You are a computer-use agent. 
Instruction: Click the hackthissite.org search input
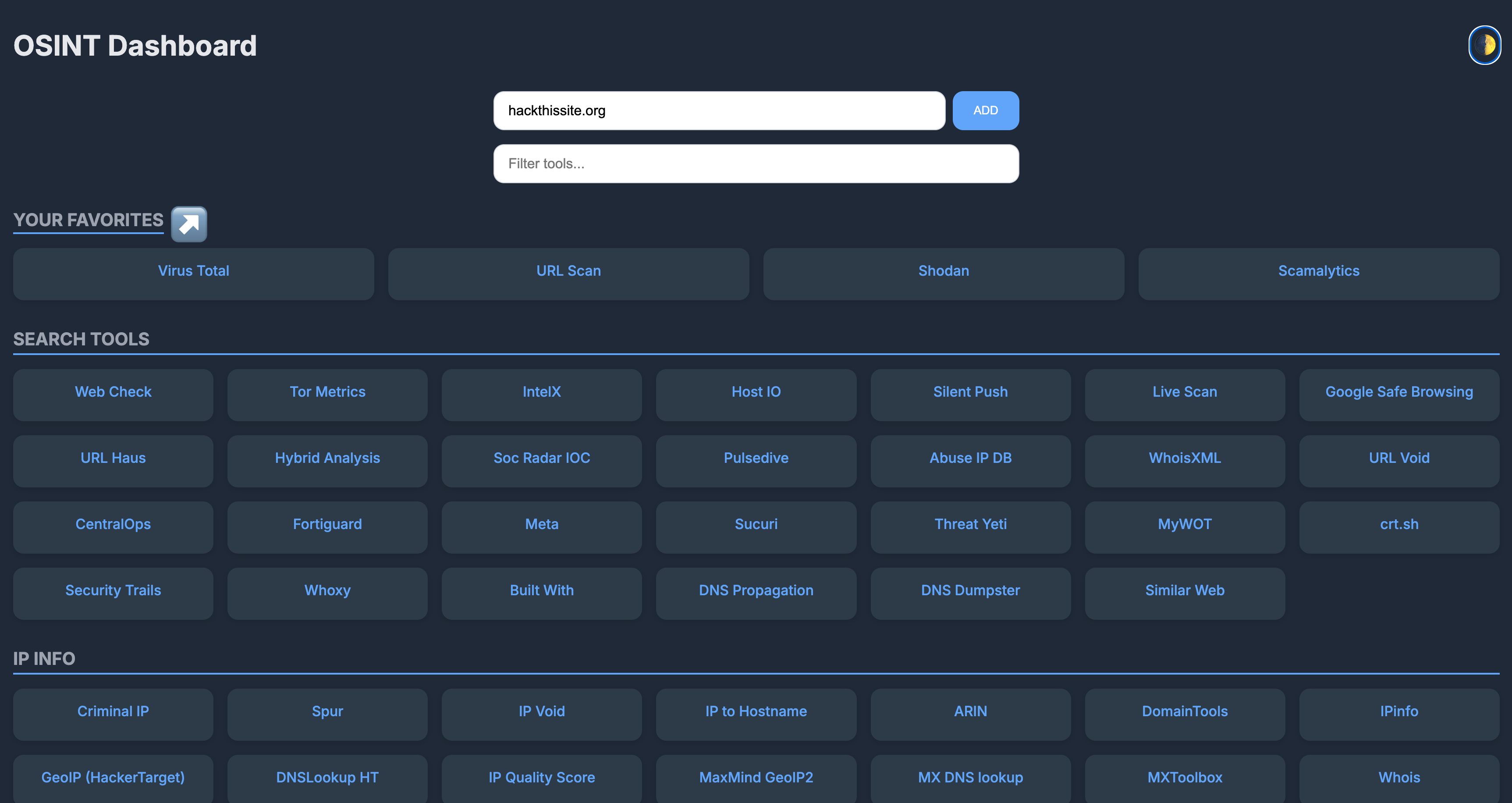click(718, 111)
